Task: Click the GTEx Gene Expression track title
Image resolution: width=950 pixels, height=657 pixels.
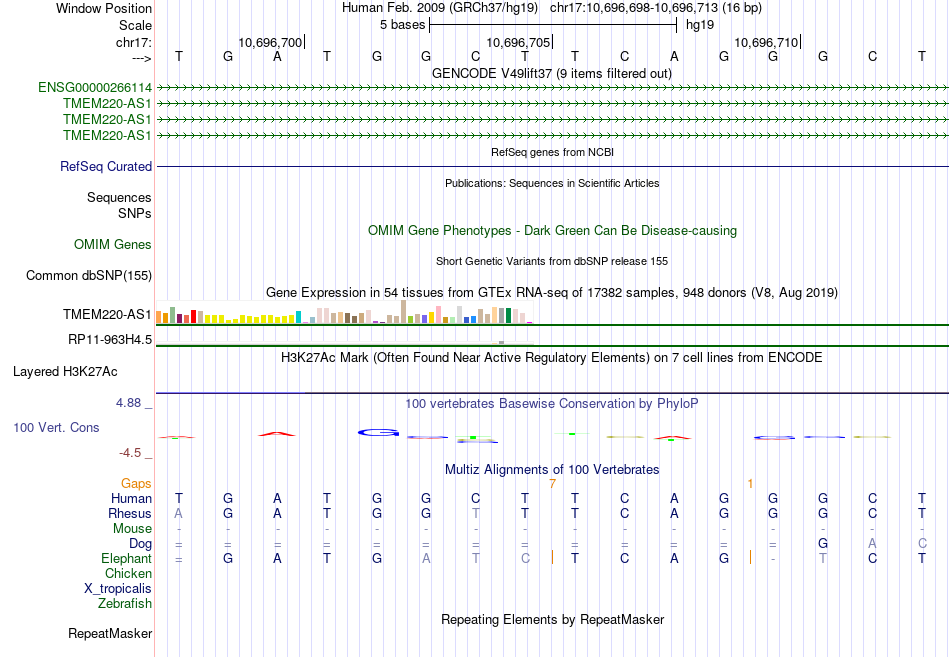Action: 552,293
